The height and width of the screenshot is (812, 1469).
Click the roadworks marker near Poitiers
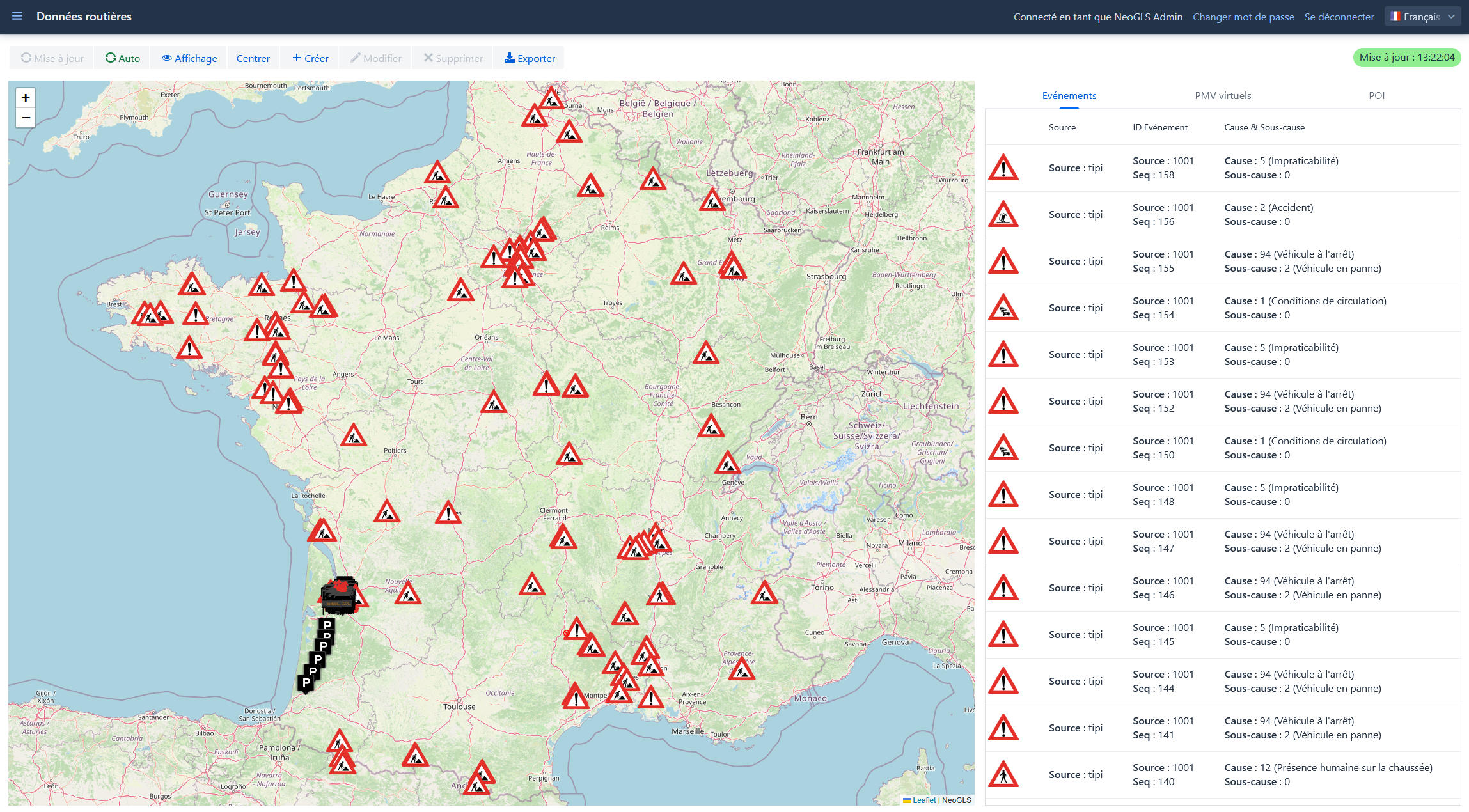click(x=354, y=435)
